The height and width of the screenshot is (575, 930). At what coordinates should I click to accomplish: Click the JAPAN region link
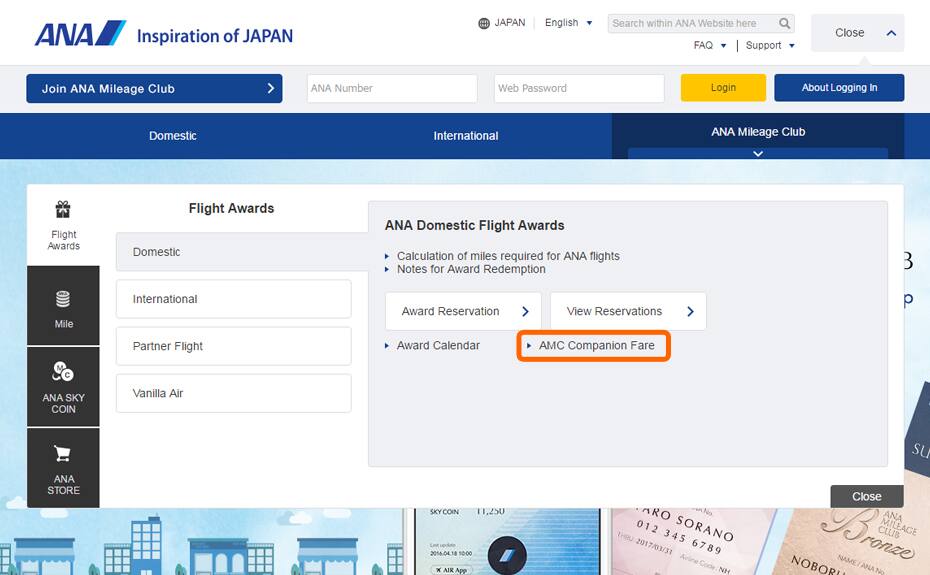tap(509, 23)
